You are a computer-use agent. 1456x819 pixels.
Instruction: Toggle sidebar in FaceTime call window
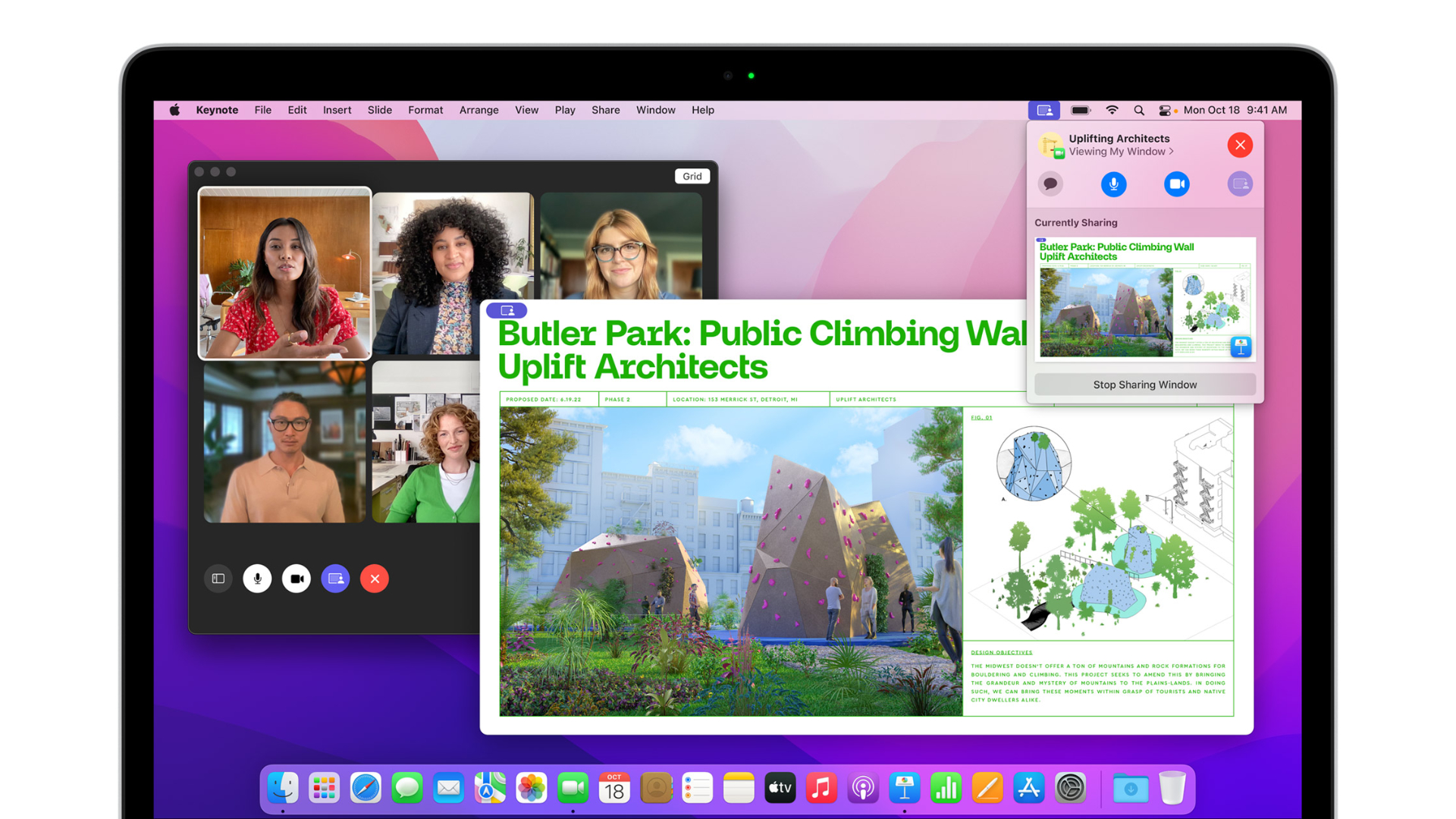click(218, 579)
